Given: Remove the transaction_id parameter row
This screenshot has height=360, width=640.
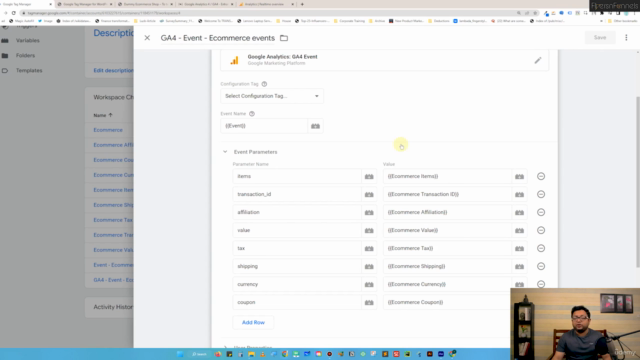Looking at the screenshot, I should 541,194.
